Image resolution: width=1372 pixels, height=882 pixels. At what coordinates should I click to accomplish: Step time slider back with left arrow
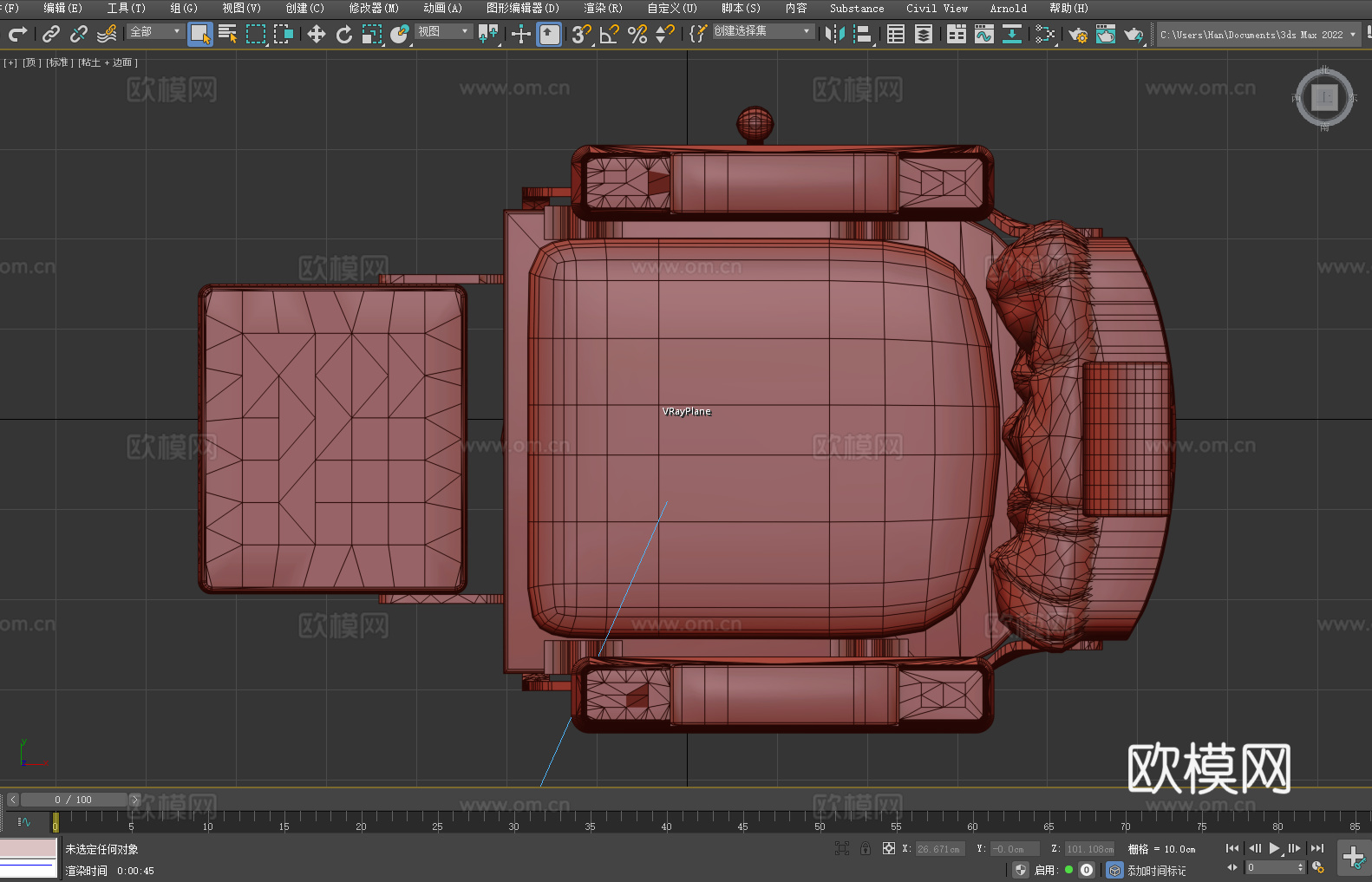click(x=12, y=800)
